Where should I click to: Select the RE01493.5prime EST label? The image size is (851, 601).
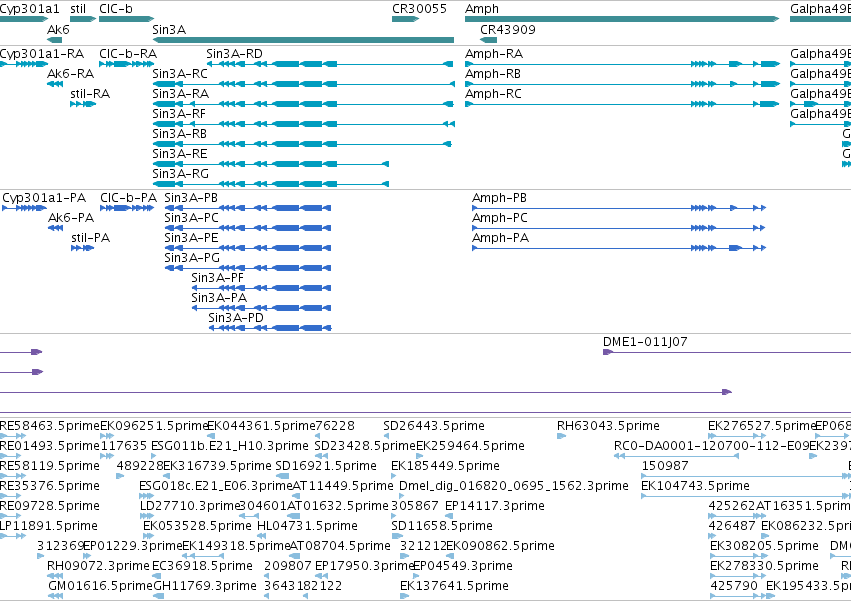(x=50, y=446)
